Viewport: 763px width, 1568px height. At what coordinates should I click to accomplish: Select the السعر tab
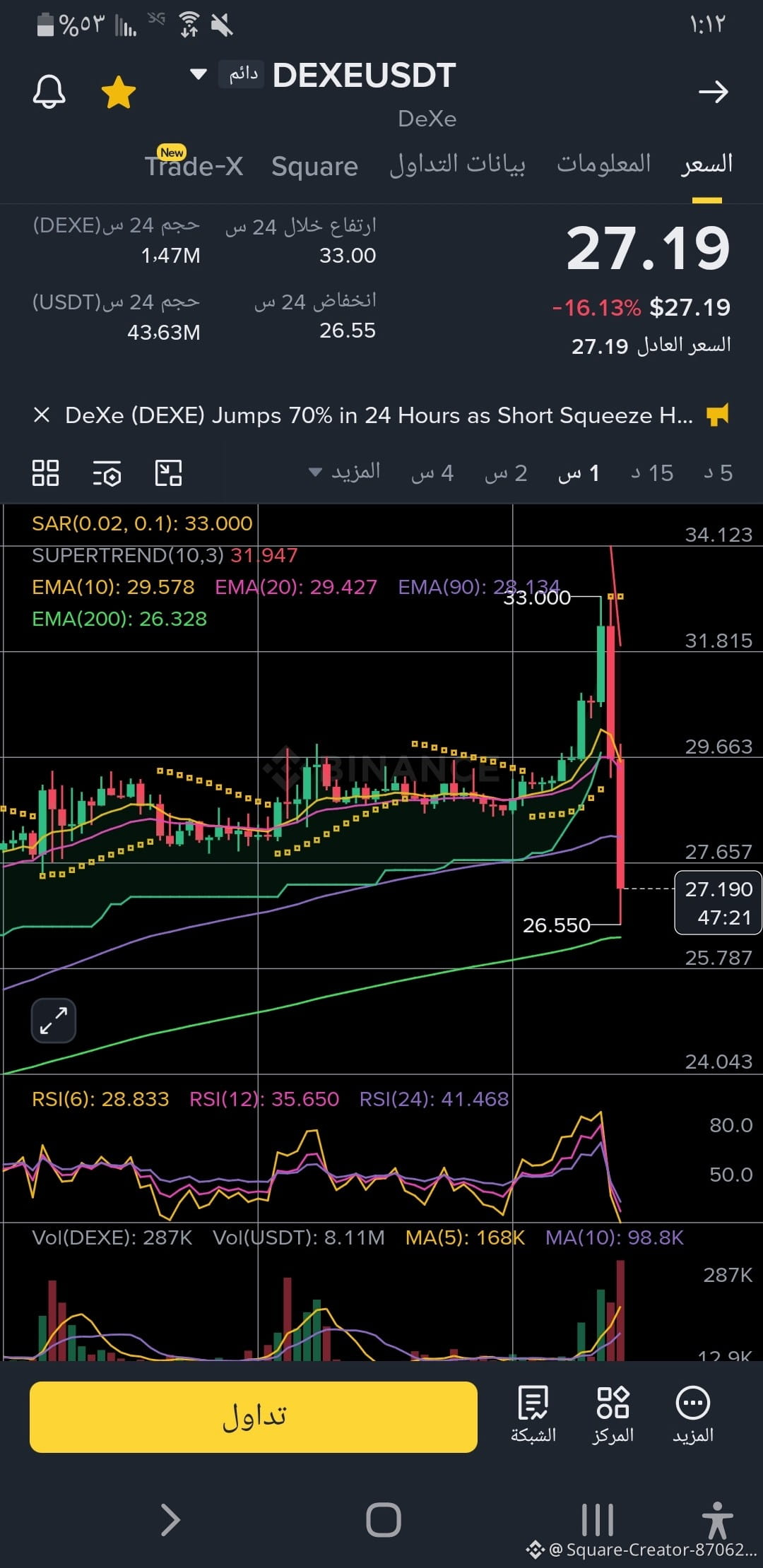click(x=706, y=164)
